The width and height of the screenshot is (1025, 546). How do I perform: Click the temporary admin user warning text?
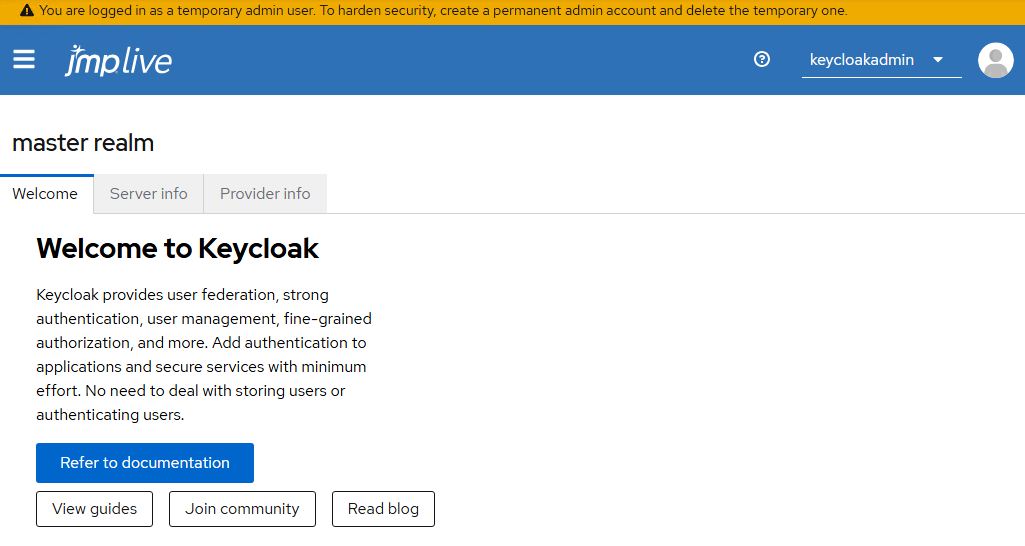(443, 10)
